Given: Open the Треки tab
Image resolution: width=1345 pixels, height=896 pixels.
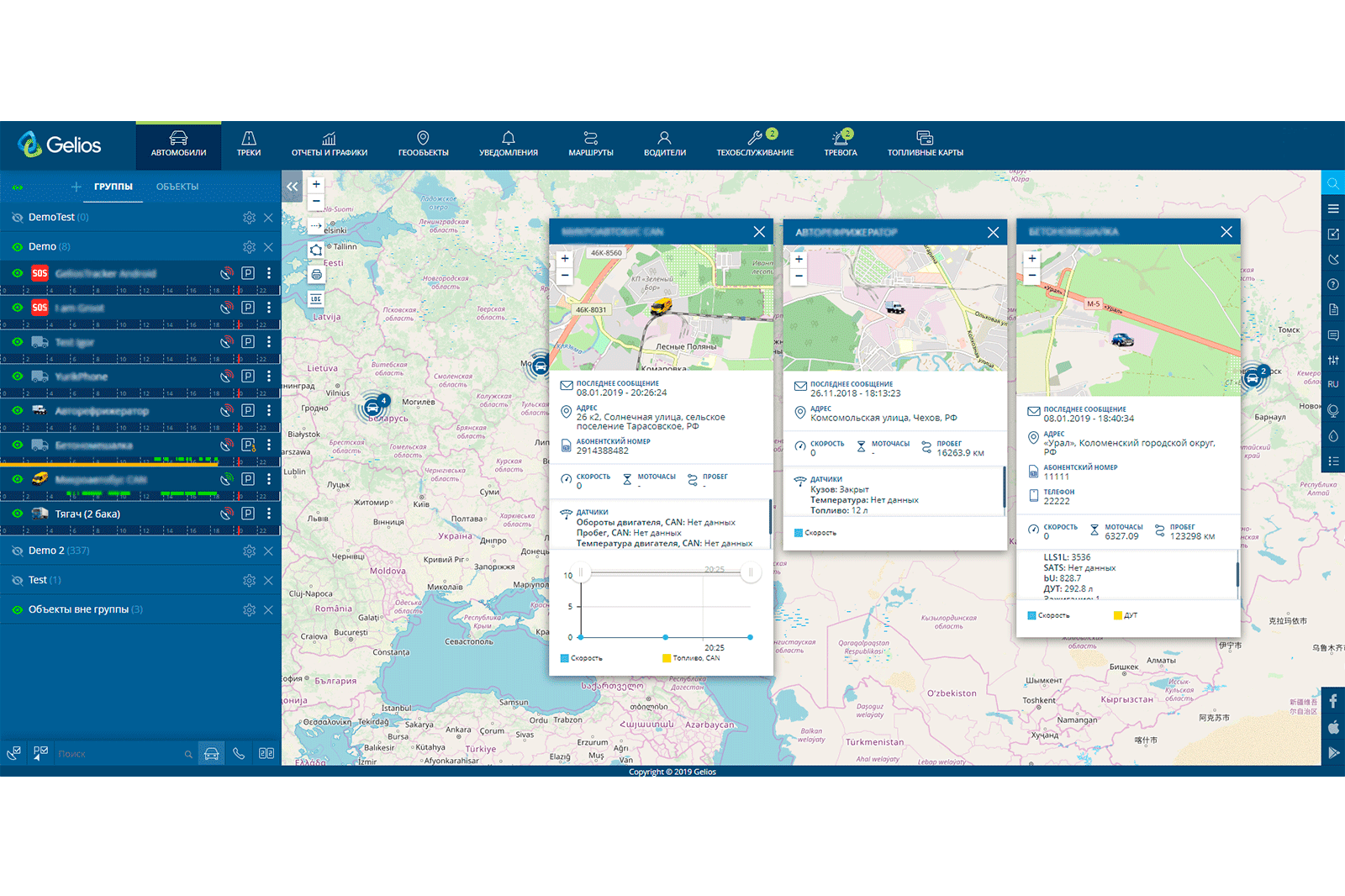Looking at the screenshot, I should pyautogui.click(x=249, y=144).
